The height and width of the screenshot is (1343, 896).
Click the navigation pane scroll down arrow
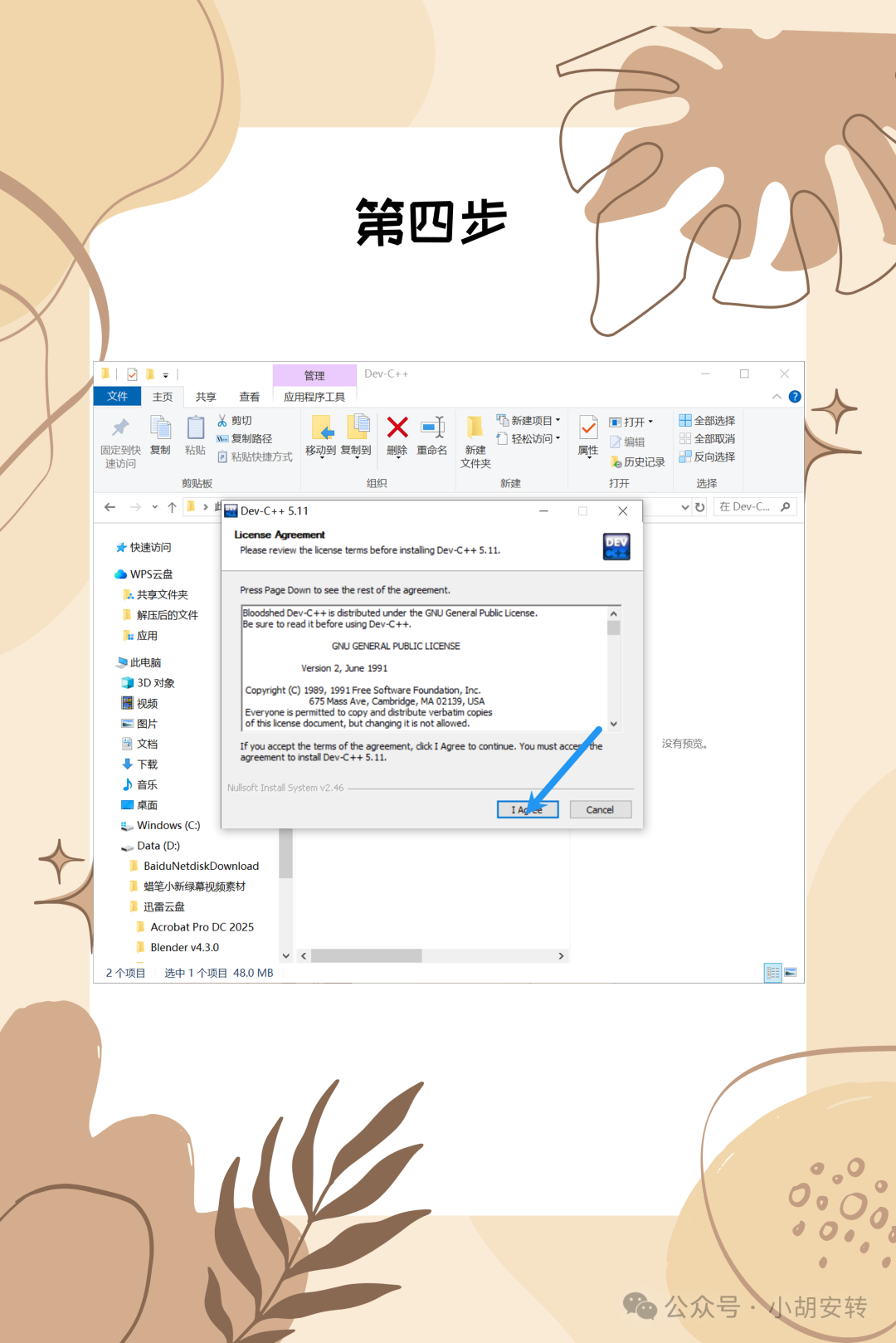point(285,956)
